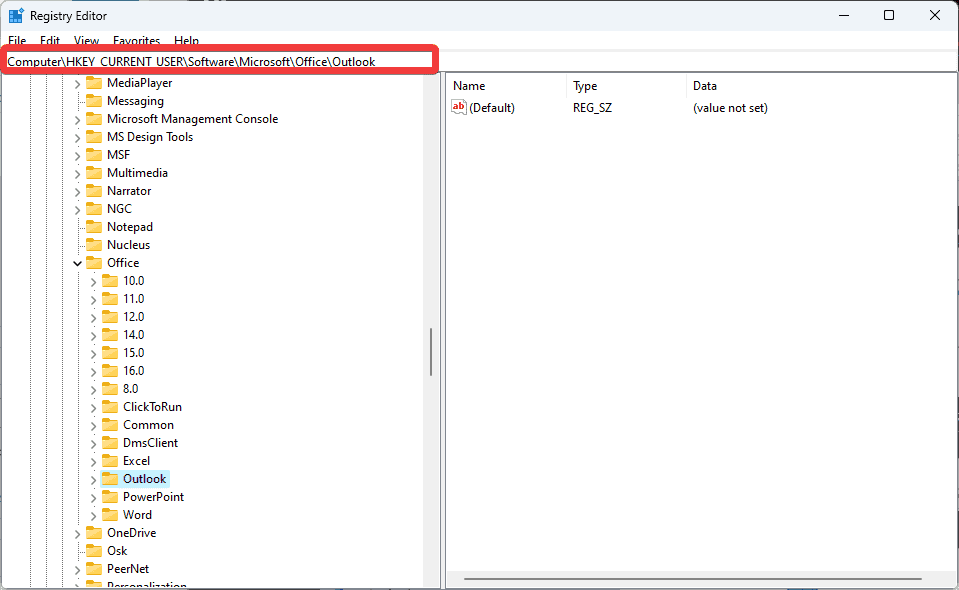The width and height of the screenshot is (959, 590).
Task: Select the Office key folder icon
Action: pyautogui.click(x=94, y=262)
